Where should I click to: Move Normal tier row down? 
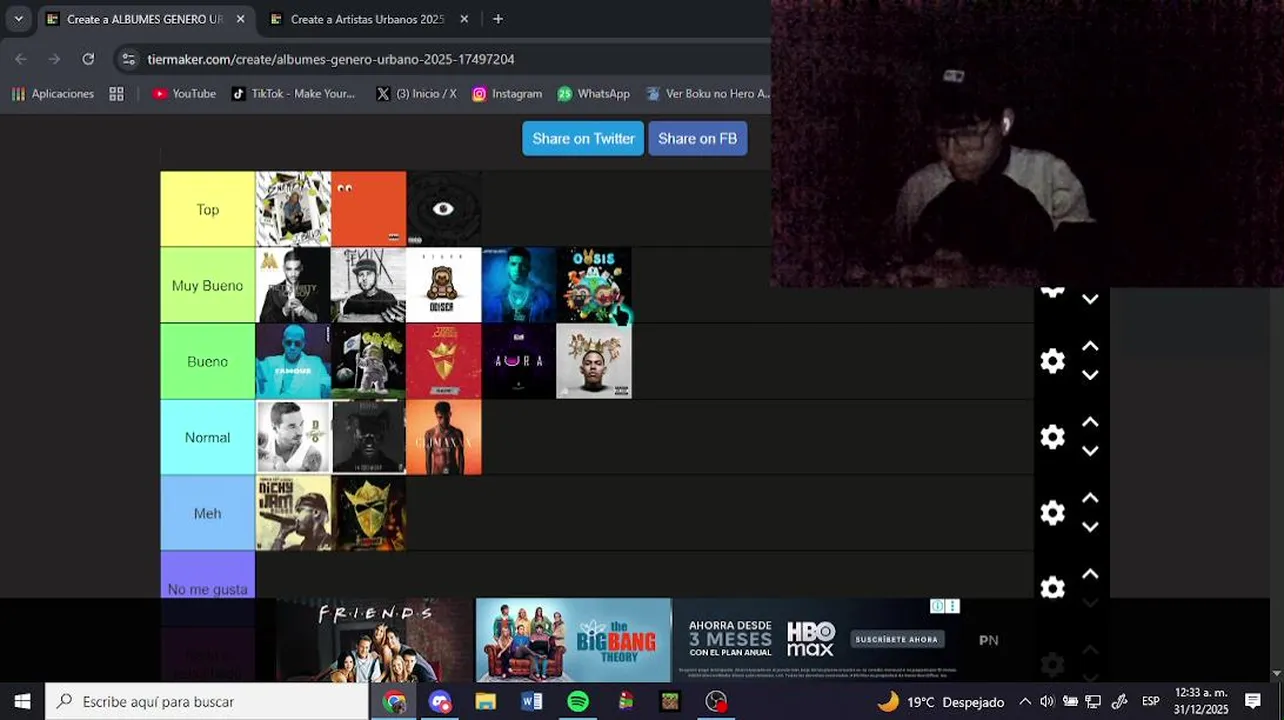(x=1090, y=451)
